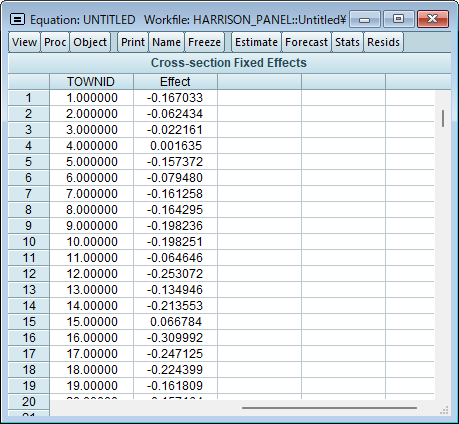
Task: Select TOWNID cell 9.000000
Action: 91,226
